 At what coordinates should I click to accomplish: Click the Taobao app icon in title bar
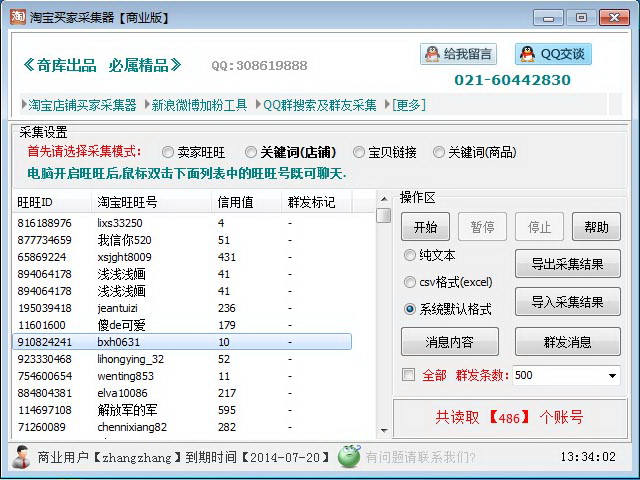pos(18,17)
